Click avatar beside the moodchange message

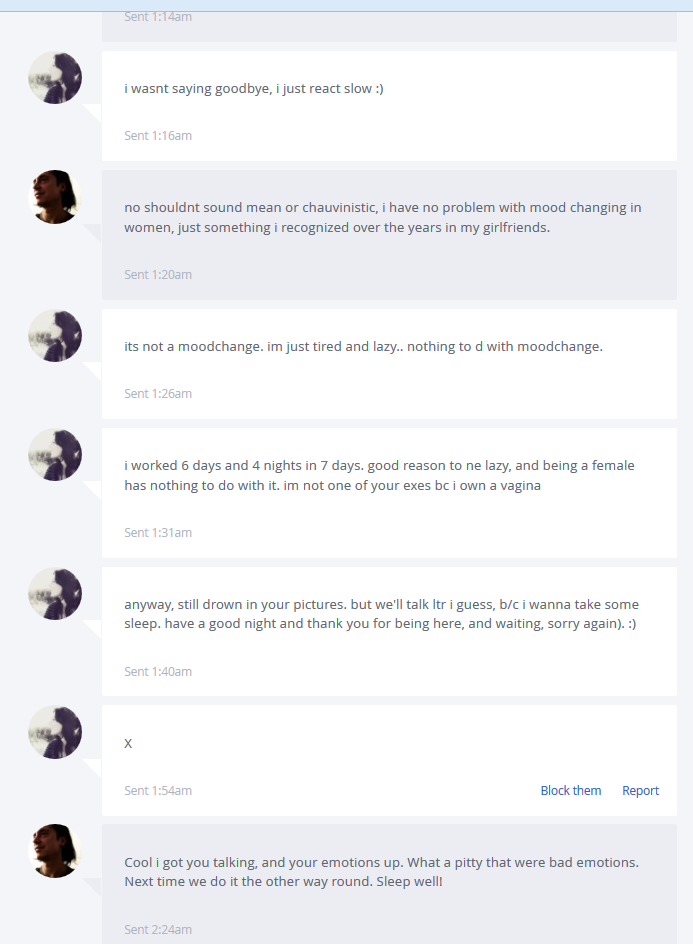tap(55, 336)
